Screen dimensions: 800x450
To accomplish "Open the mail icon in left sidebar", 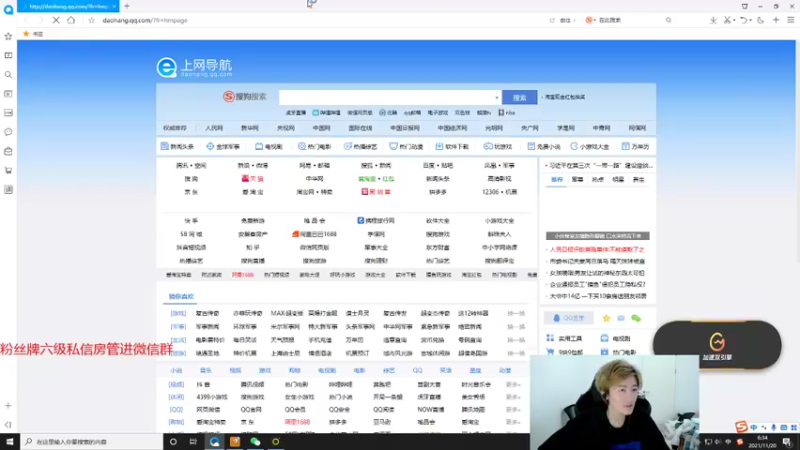I will point(8,152).
